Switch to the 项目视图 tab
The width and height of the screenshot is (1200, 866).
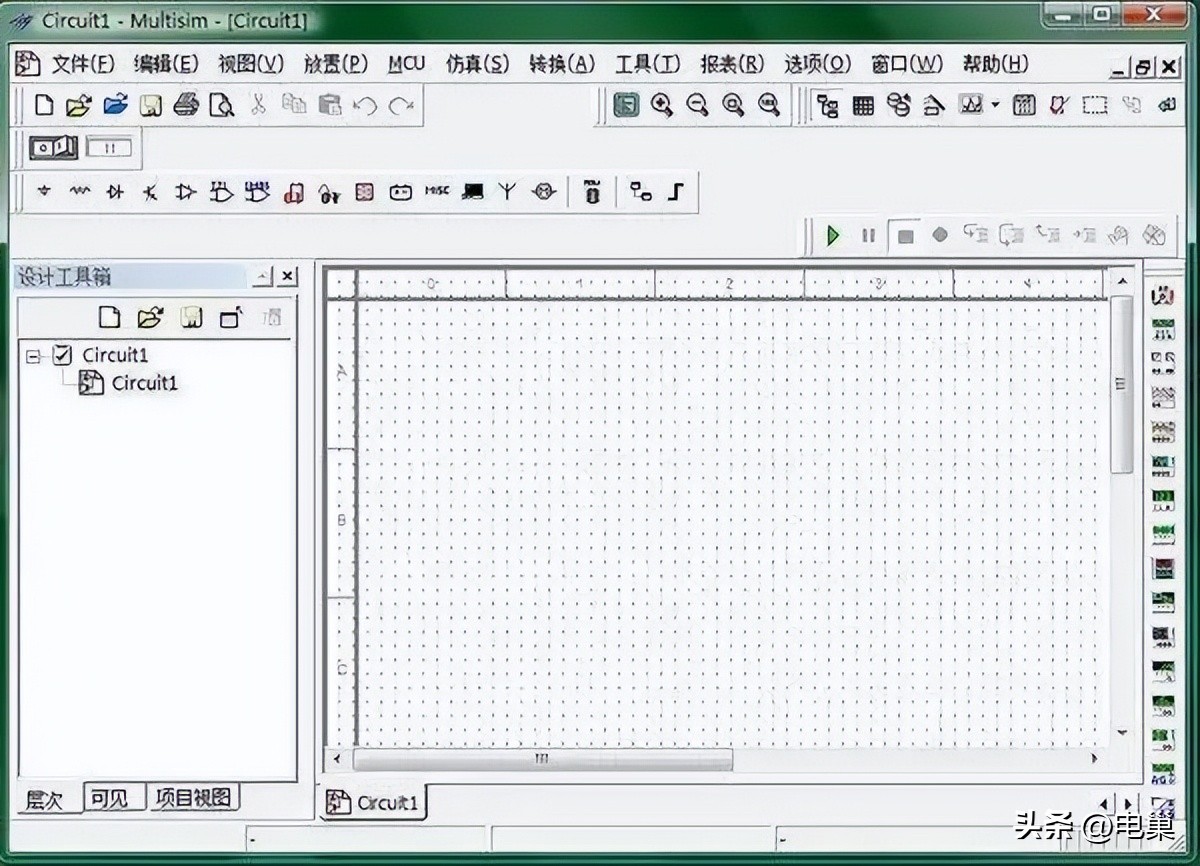194,798
